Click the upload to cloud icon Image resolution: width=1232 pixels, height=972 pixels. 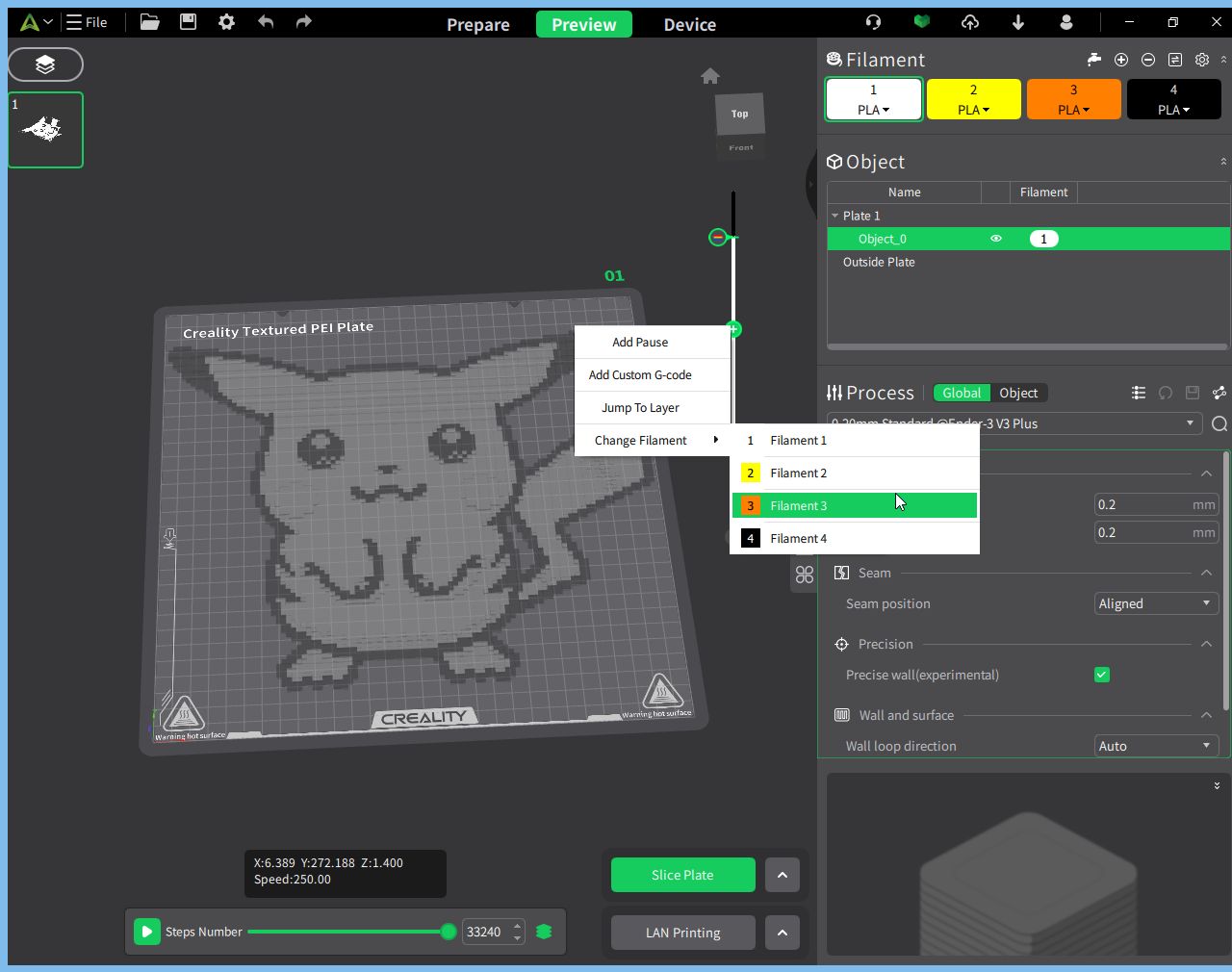click(x=970, y=21)
